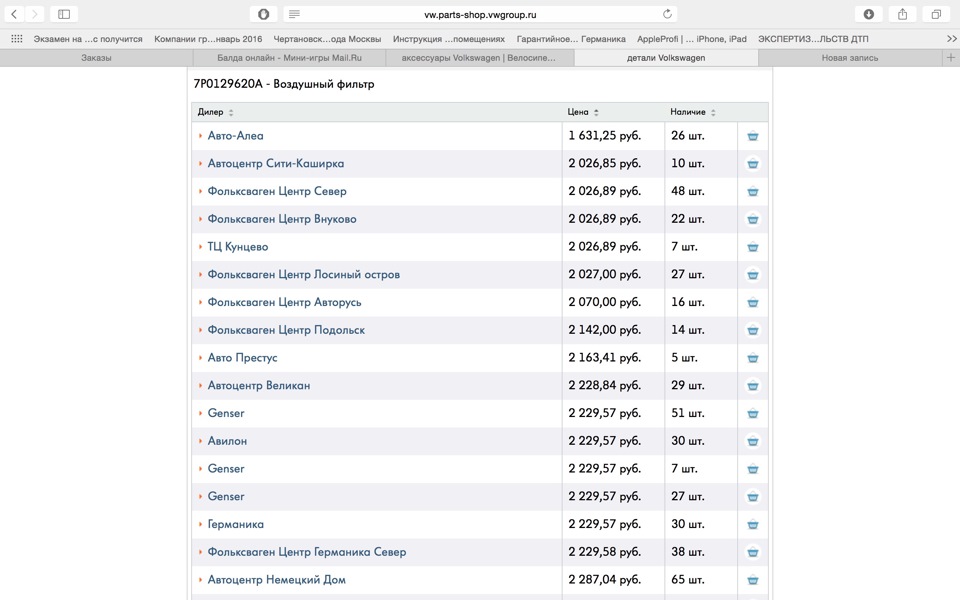The width and height of the screenshot is (960, 600).
Task: Select the stock value 65 шт.
Action: pos(688,579)
